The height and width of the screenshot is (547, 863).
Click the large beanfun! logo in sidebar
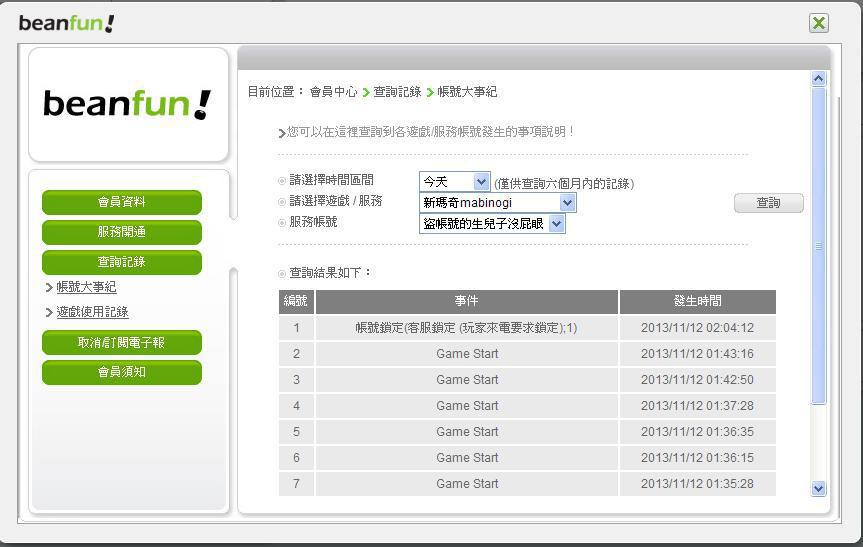(127, 104)
